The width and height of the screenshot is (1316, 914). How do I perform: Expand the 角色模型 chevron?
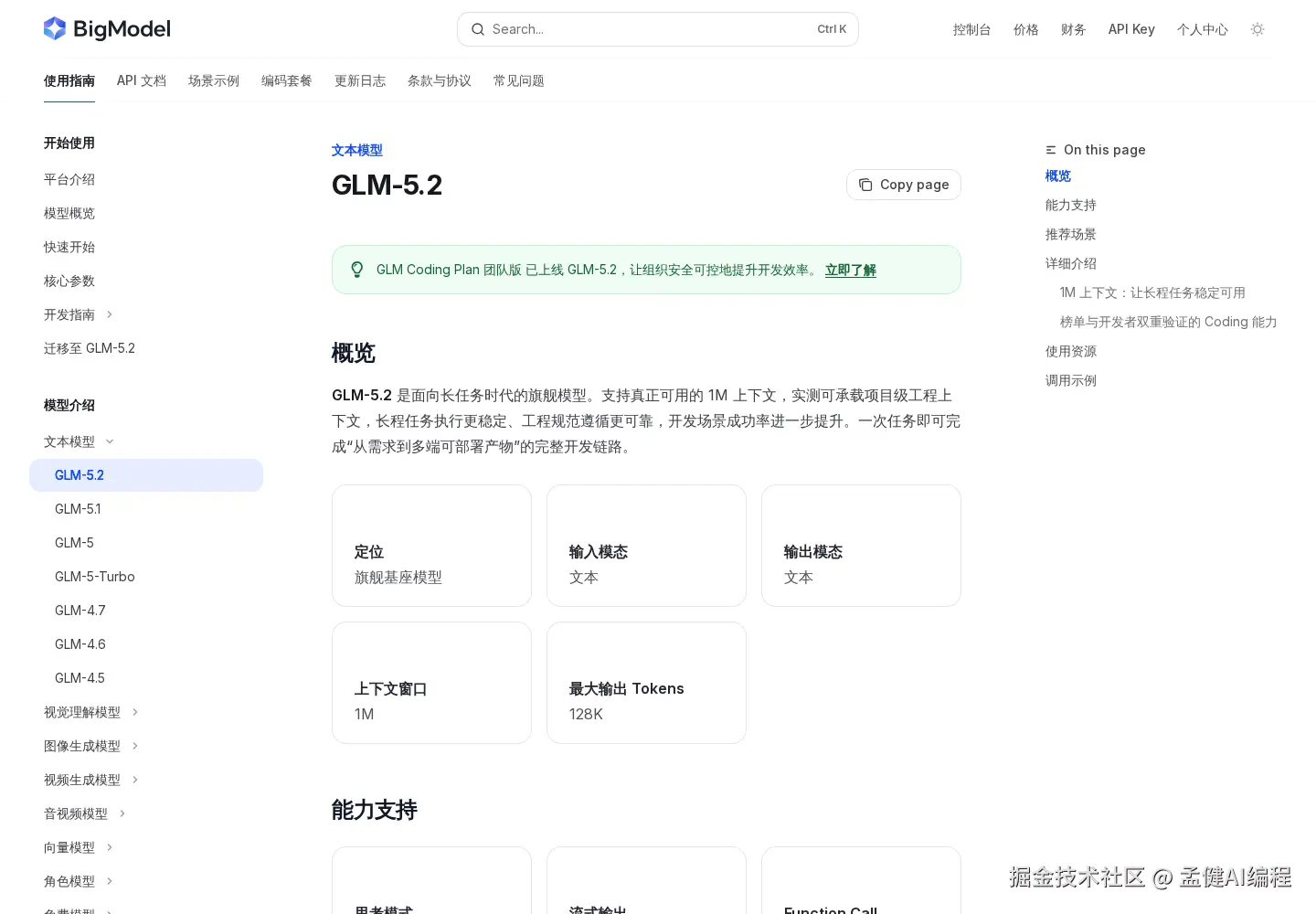110,881
